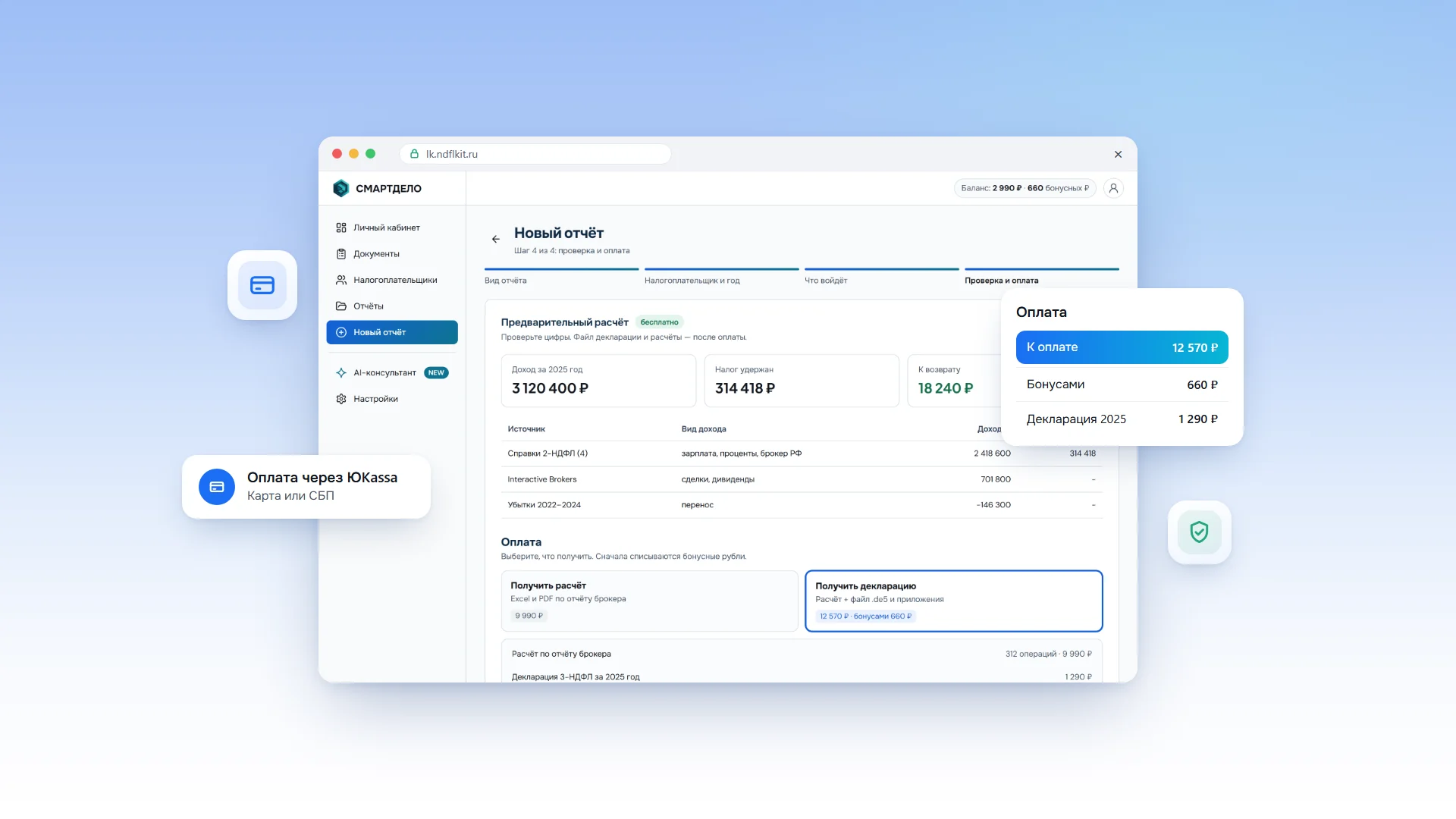Open the user profile icon

pyautogui.click(x=1113, y=188)
